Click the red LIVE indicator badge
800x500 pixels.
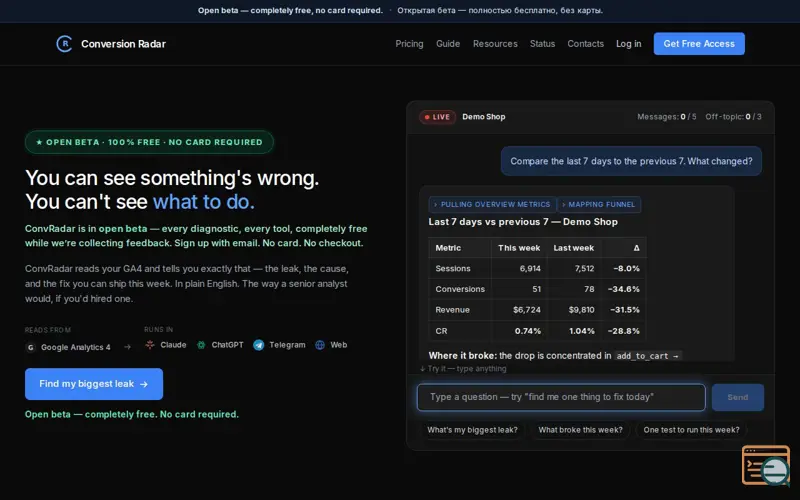tap(437, 117)
